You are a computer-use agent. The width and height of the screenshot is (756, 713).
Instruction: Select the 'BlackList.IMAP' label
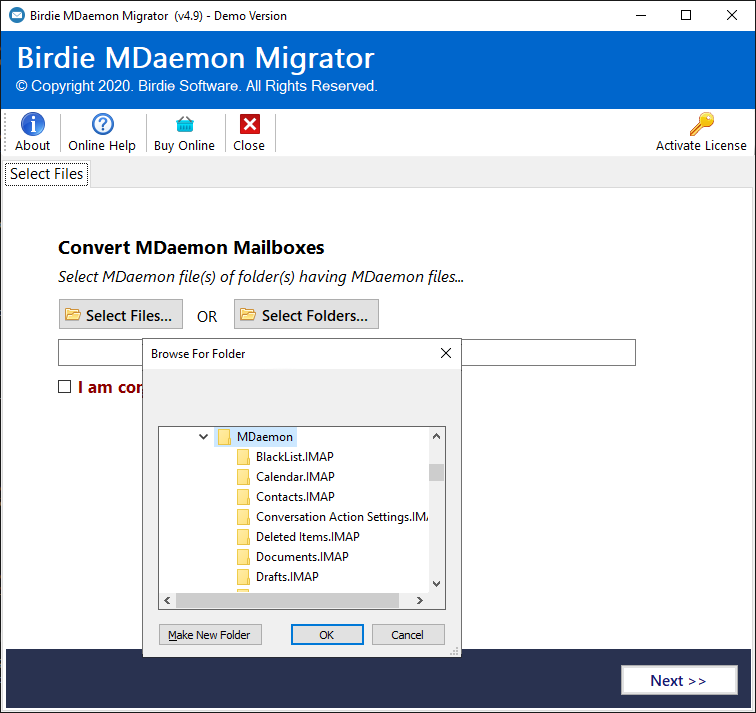coord(295,457)
